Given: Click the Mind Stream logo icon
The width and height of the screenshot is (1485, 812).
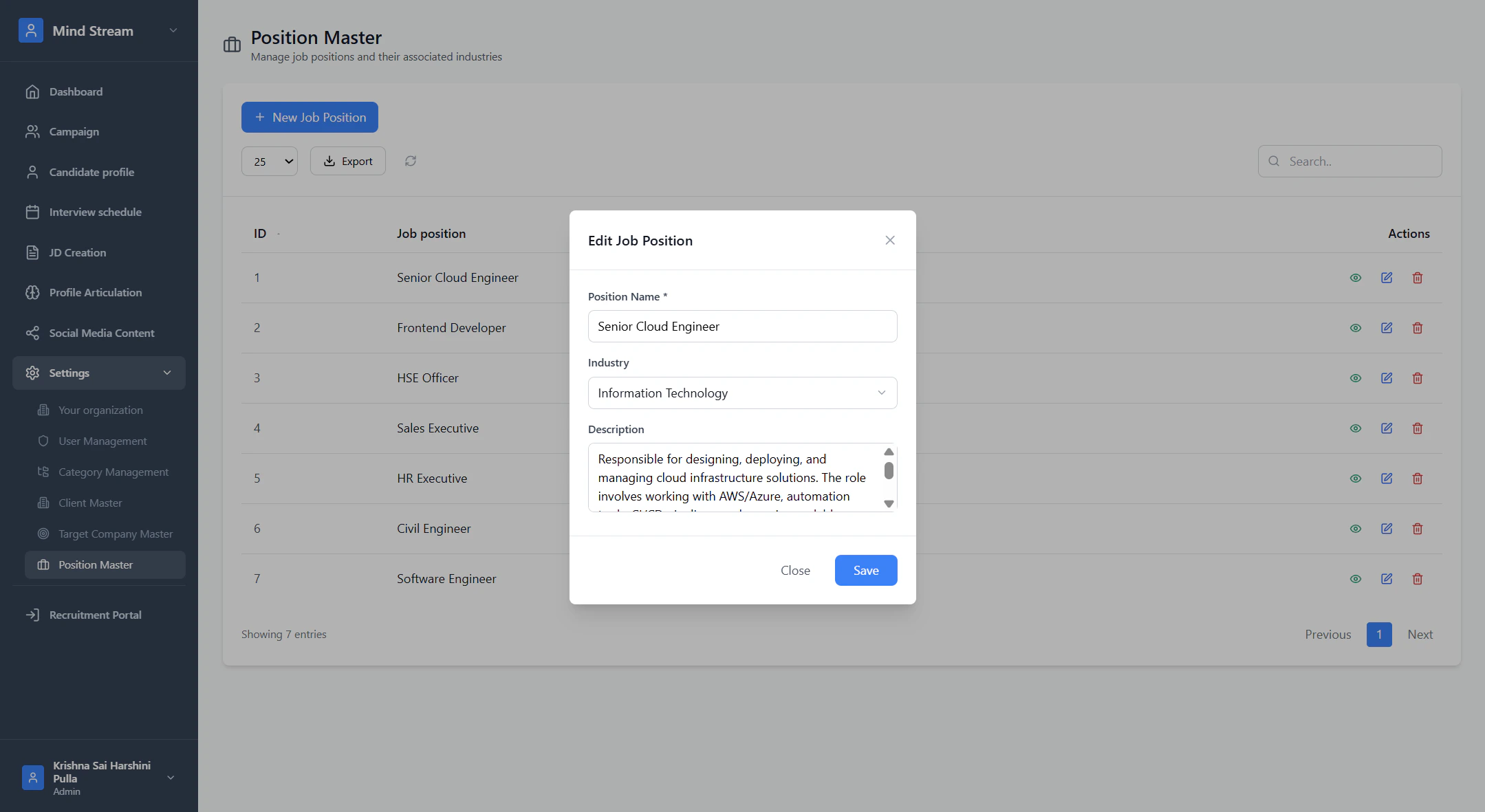Looking at the screenshot, I should click(x=31, y=30).
